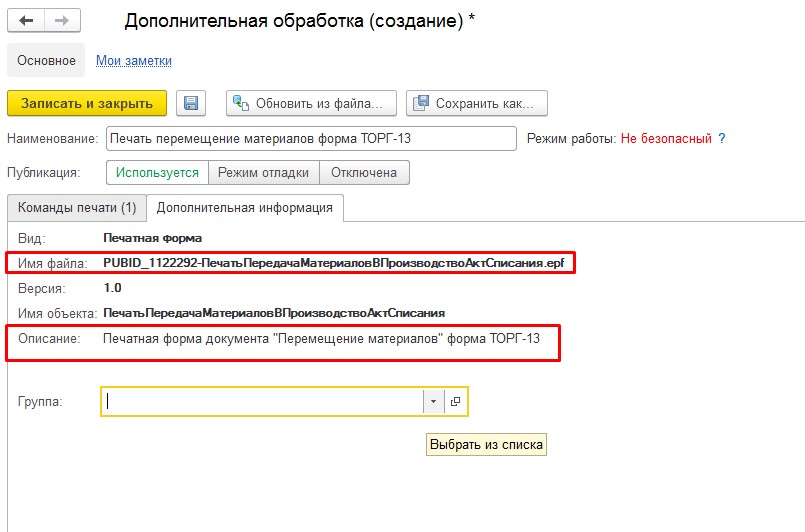Image resolution: width=805 pixels, height=532 pixels.
Task: Select the Основное section
Action: pos(46,61)
